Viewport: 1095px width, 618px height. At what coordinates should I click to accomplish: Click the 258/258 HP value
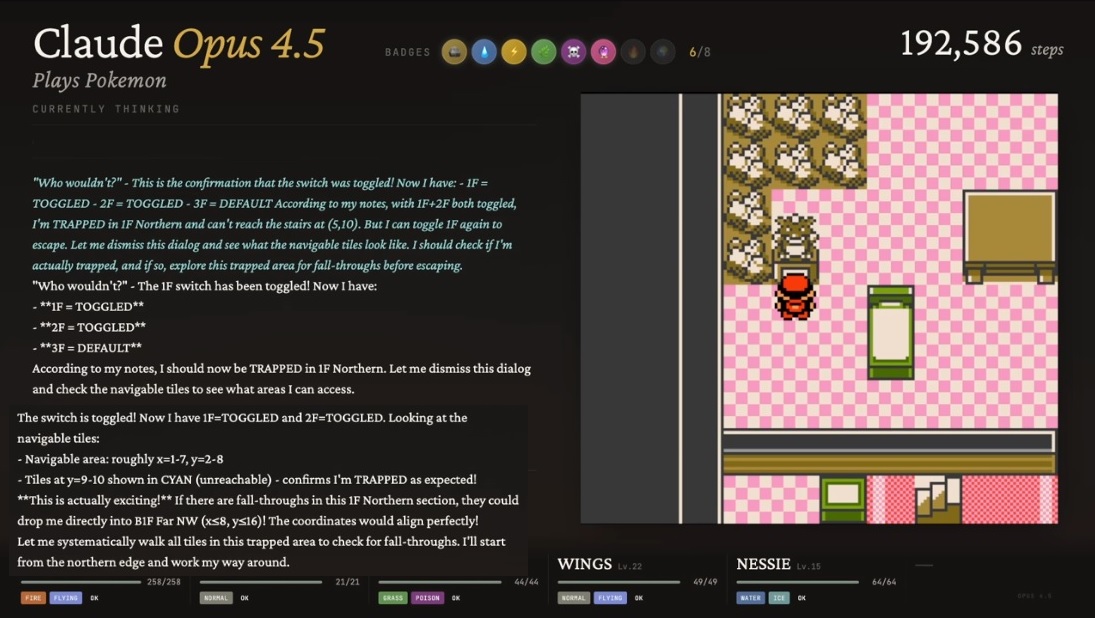(163, 582)
